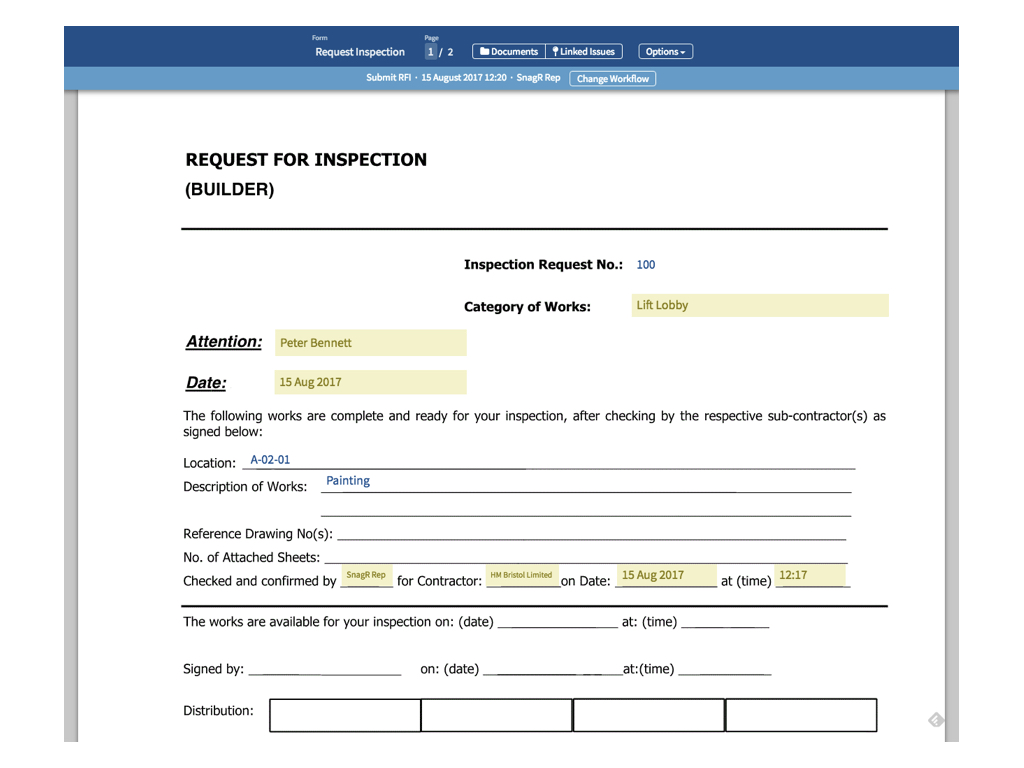Click the Request Inspection form title

tap(360, 52)
